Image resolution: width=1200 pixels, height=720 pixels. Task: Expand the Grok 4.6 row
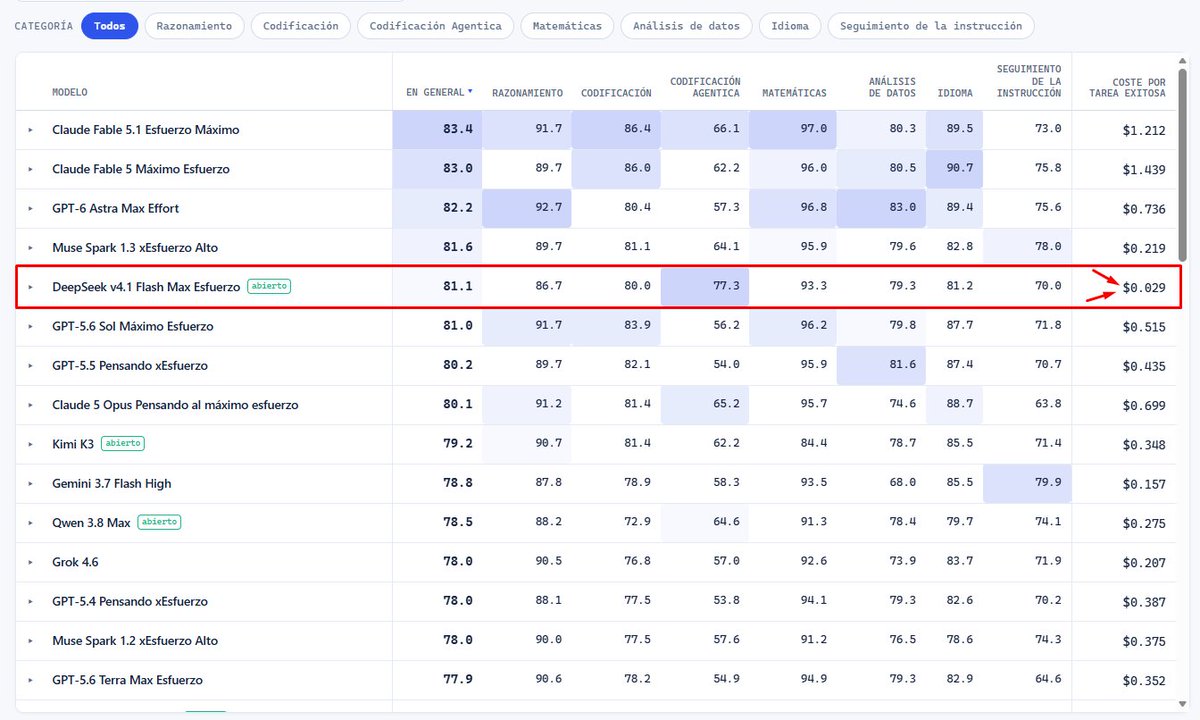coord(30,562)
